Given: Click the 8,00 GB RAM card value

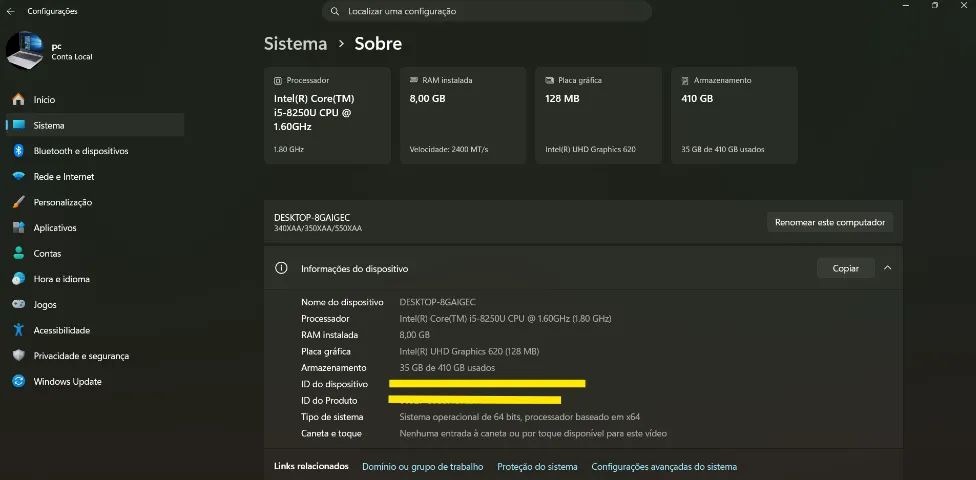Looking at the screenshot, I should (x=428, y=98).
